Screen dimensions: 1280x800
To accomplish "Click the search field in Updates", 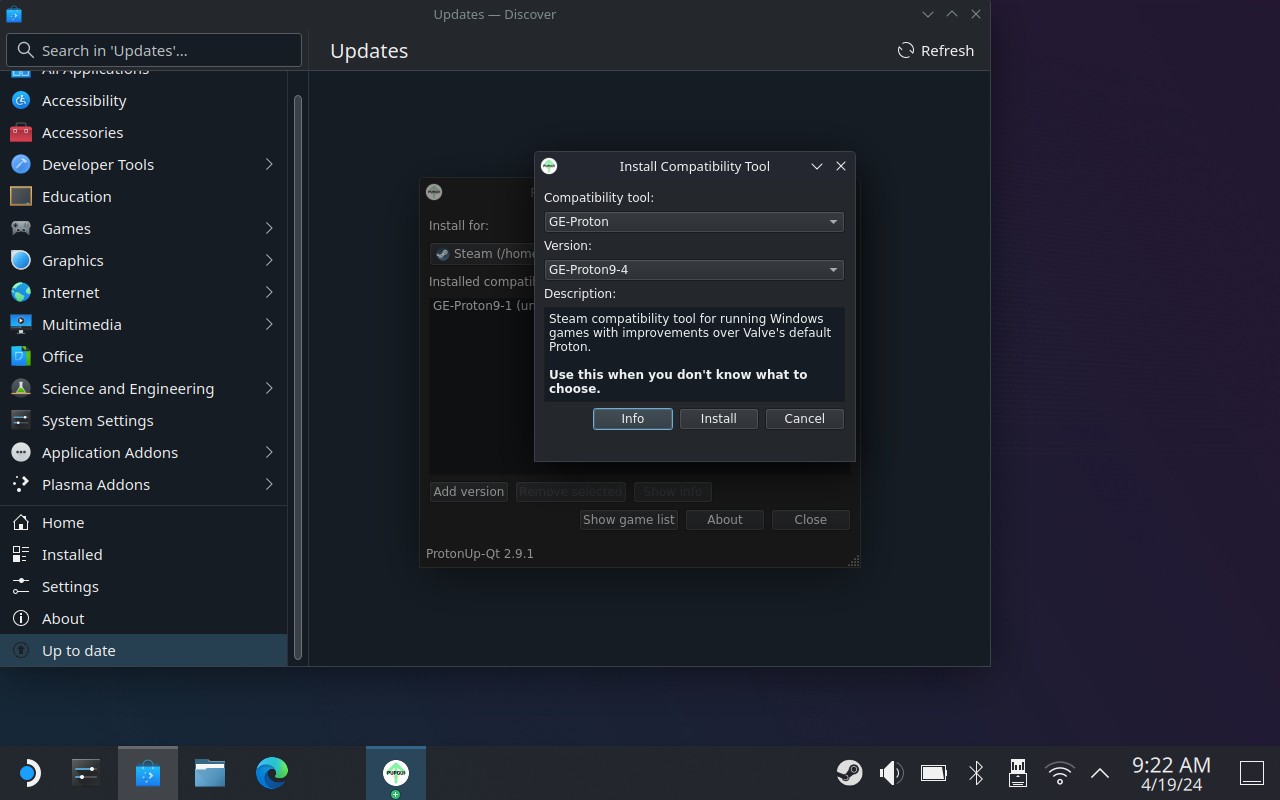I will pos(154,50).
